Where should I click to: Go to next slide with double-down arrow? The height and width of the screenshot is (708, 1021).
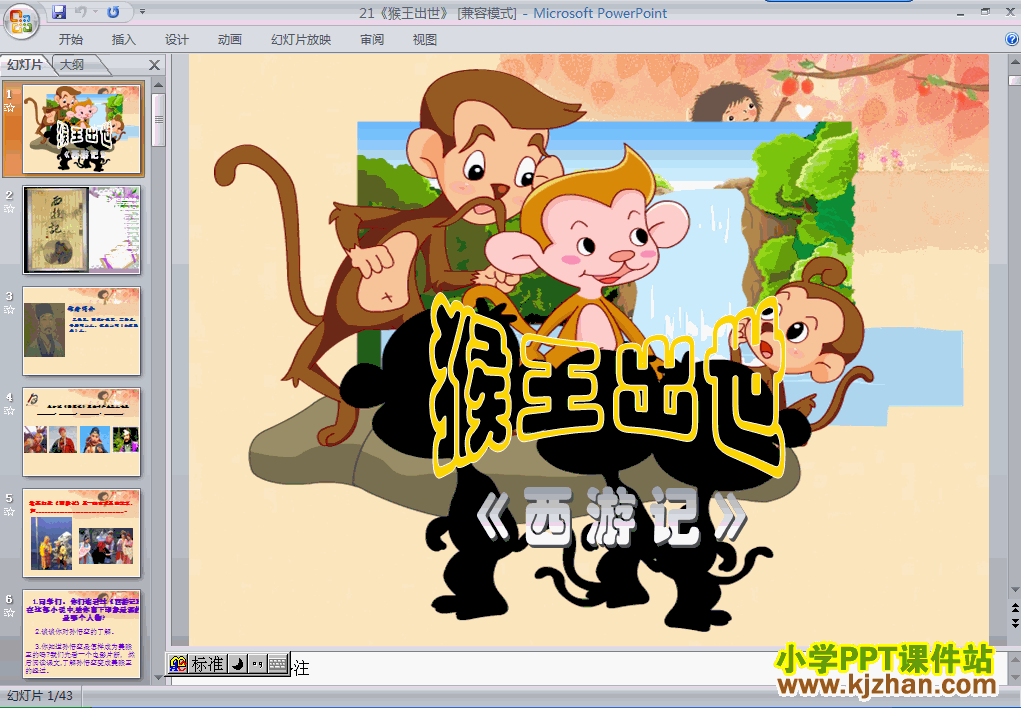pyautogui.click(x=1014, y=623)
